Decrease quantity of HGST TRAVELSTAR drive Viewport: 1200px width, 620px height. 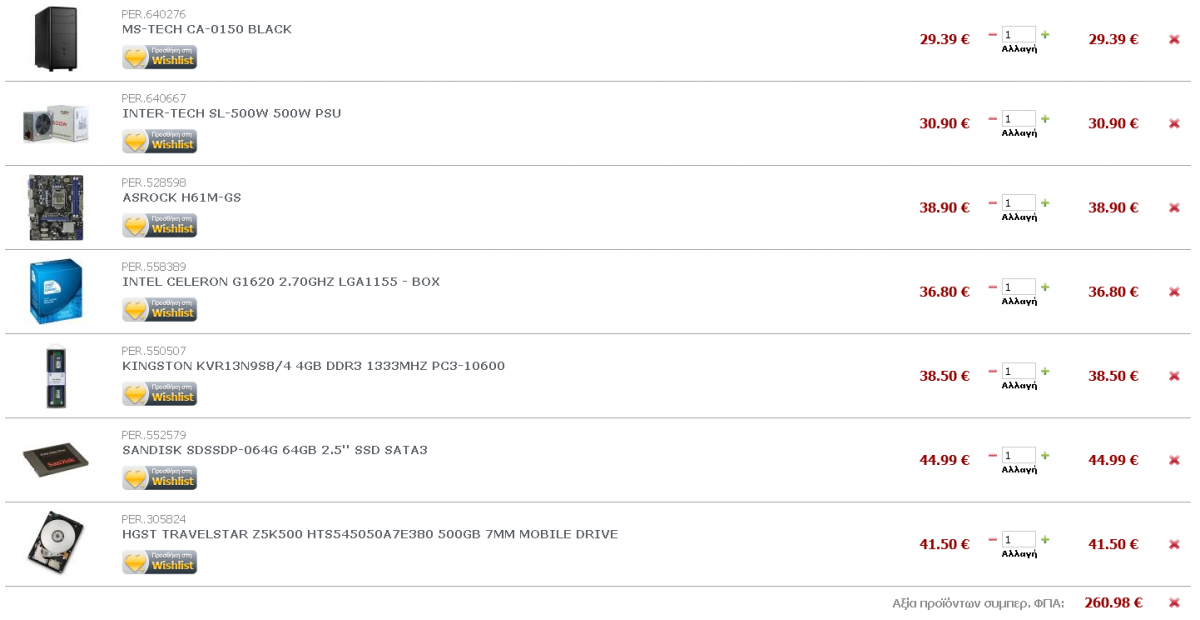click(993, 538)
